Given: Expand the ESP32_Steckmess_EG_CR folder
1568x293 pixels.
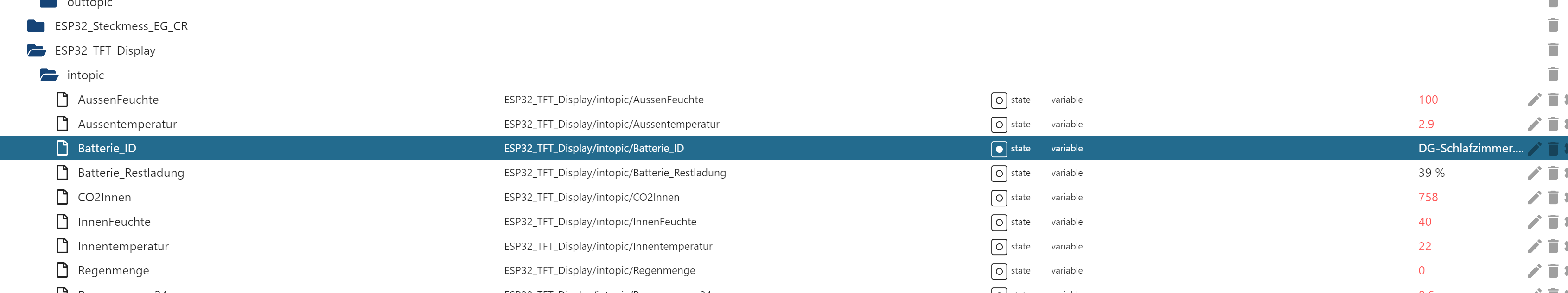Looking at the screenshot, I should (x=36, y=26).
